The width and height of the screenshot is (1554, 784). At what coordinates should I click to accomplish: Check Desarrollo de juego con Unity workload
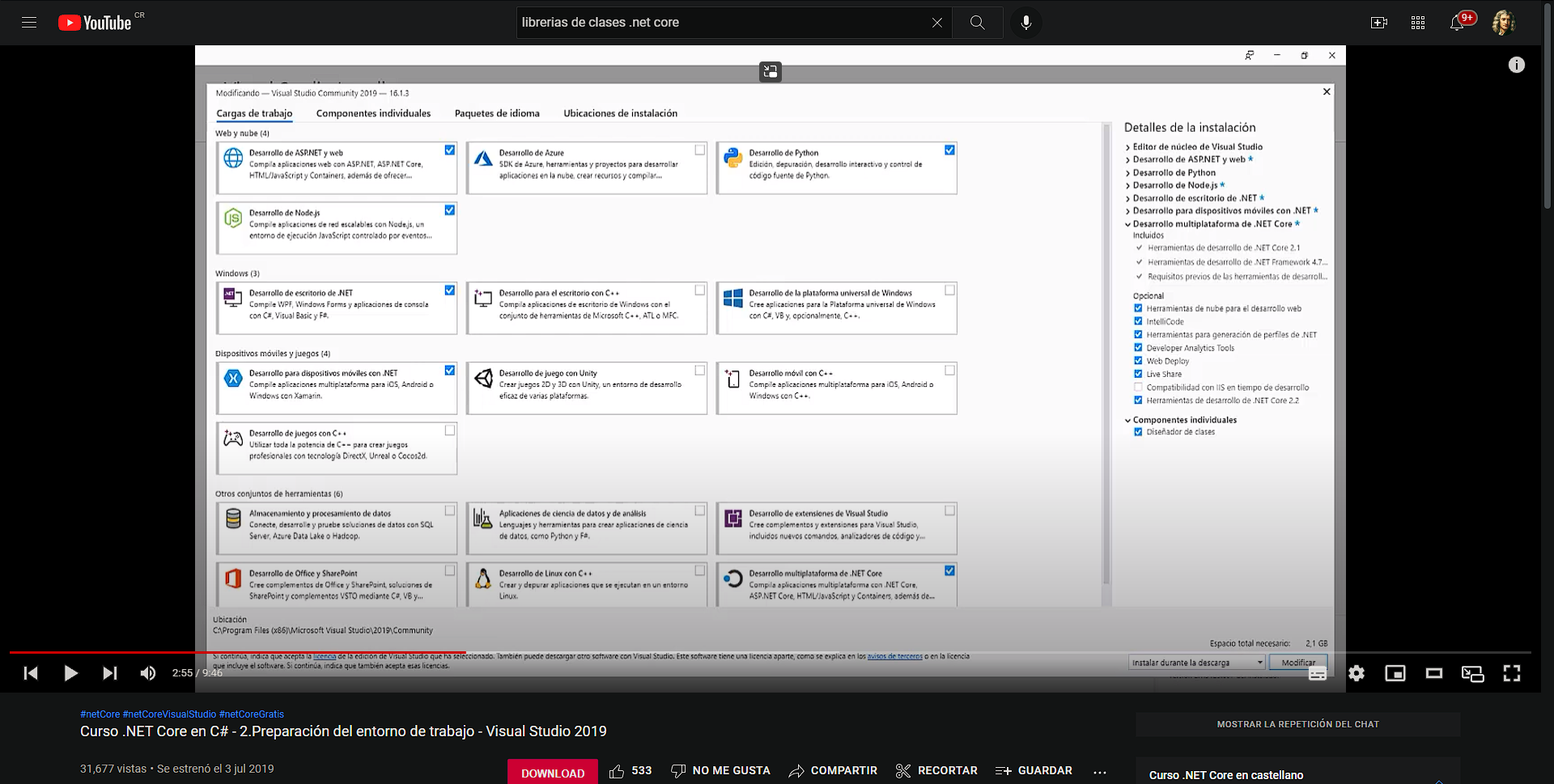(x=700, y=371)
